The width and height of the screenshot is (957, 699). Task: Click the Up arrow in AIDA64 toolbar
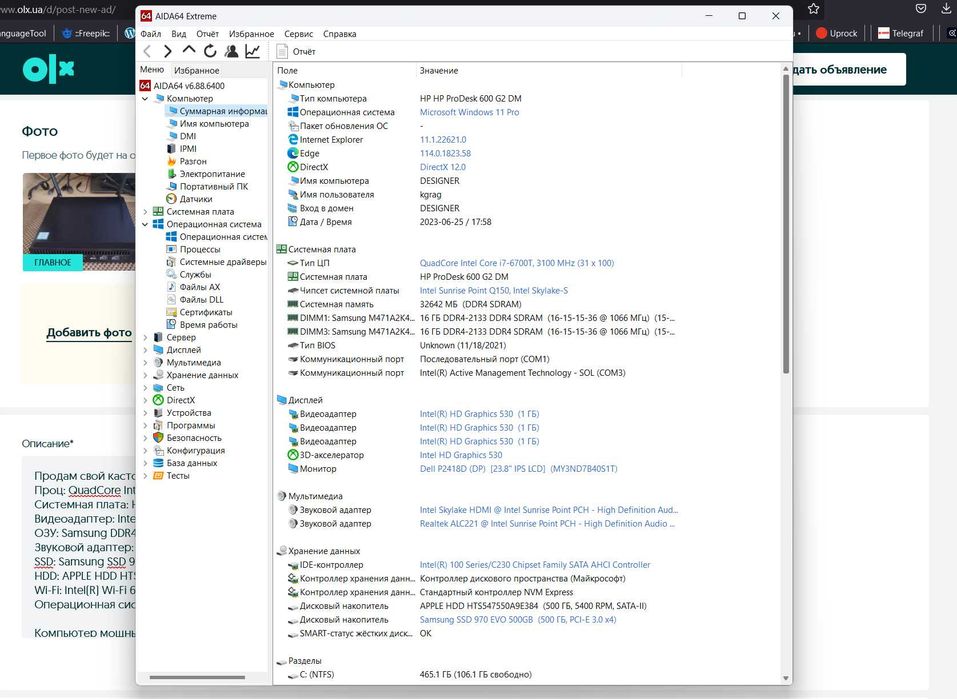click(189, 50)
